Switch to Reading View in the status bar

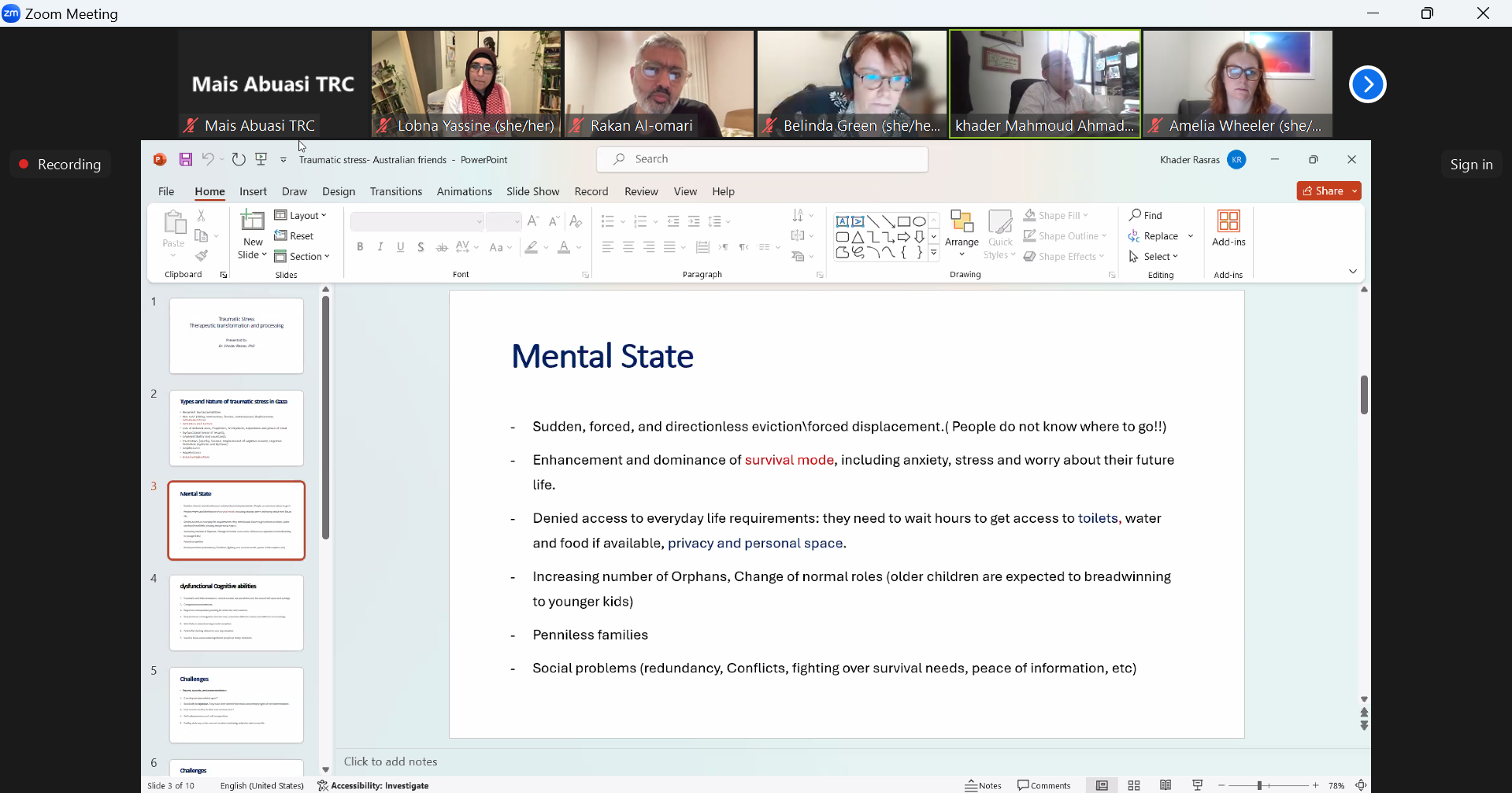1165,785
